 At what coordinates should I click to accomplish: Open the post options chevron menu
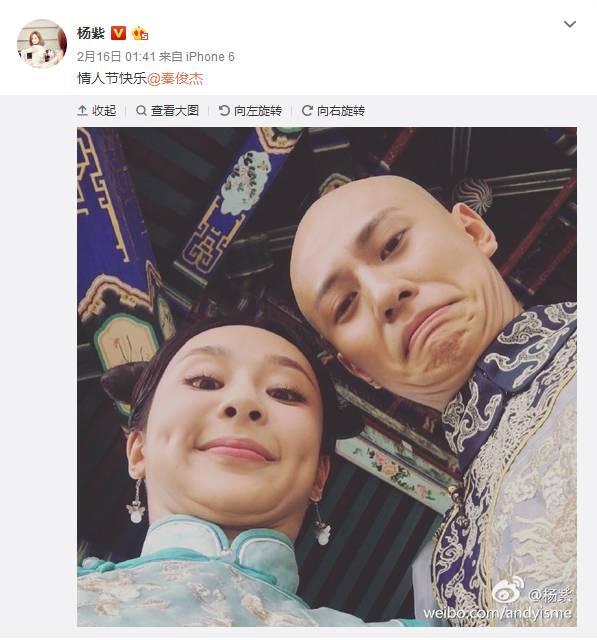(x=570, y=24)
